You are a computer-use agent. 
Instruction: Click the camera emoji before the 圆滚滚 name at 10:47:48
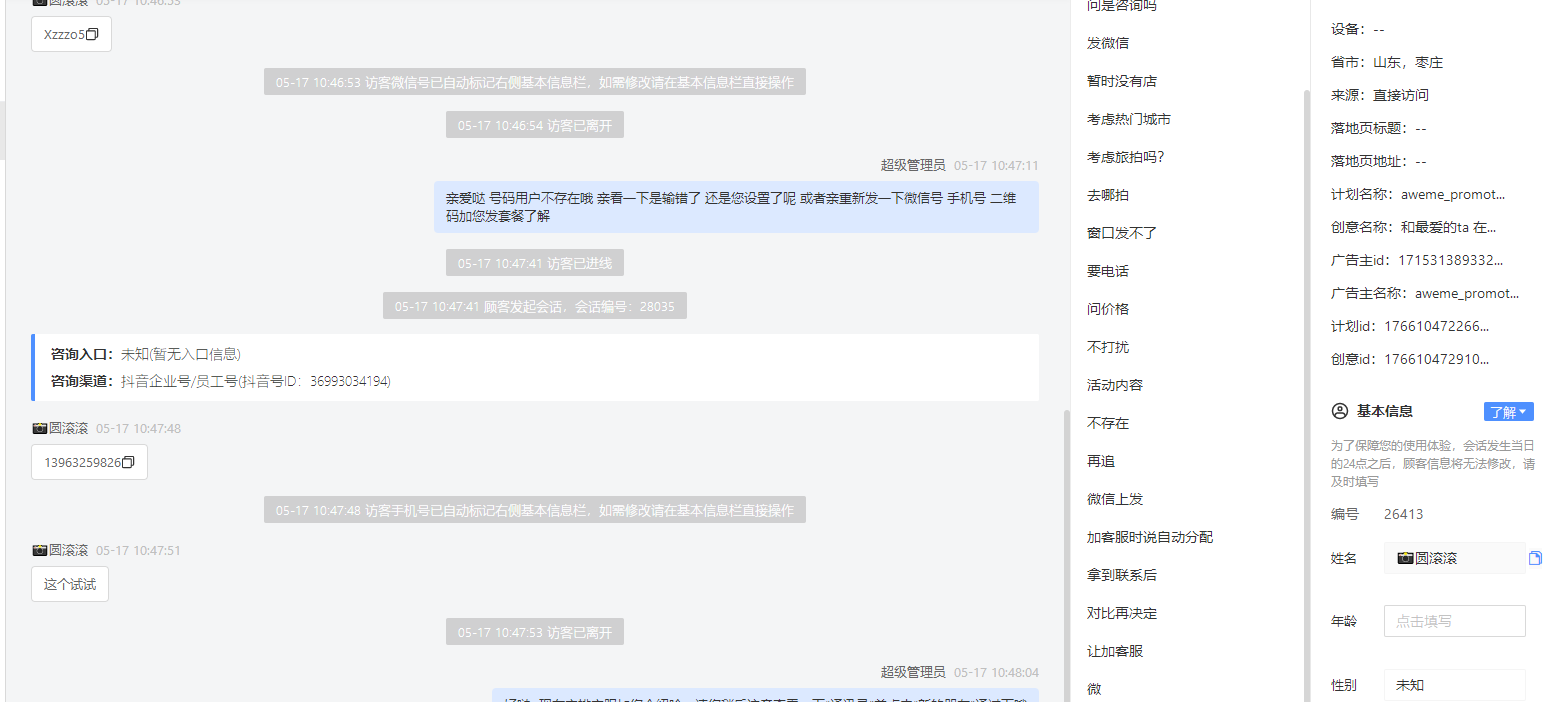tap(40, 428)
